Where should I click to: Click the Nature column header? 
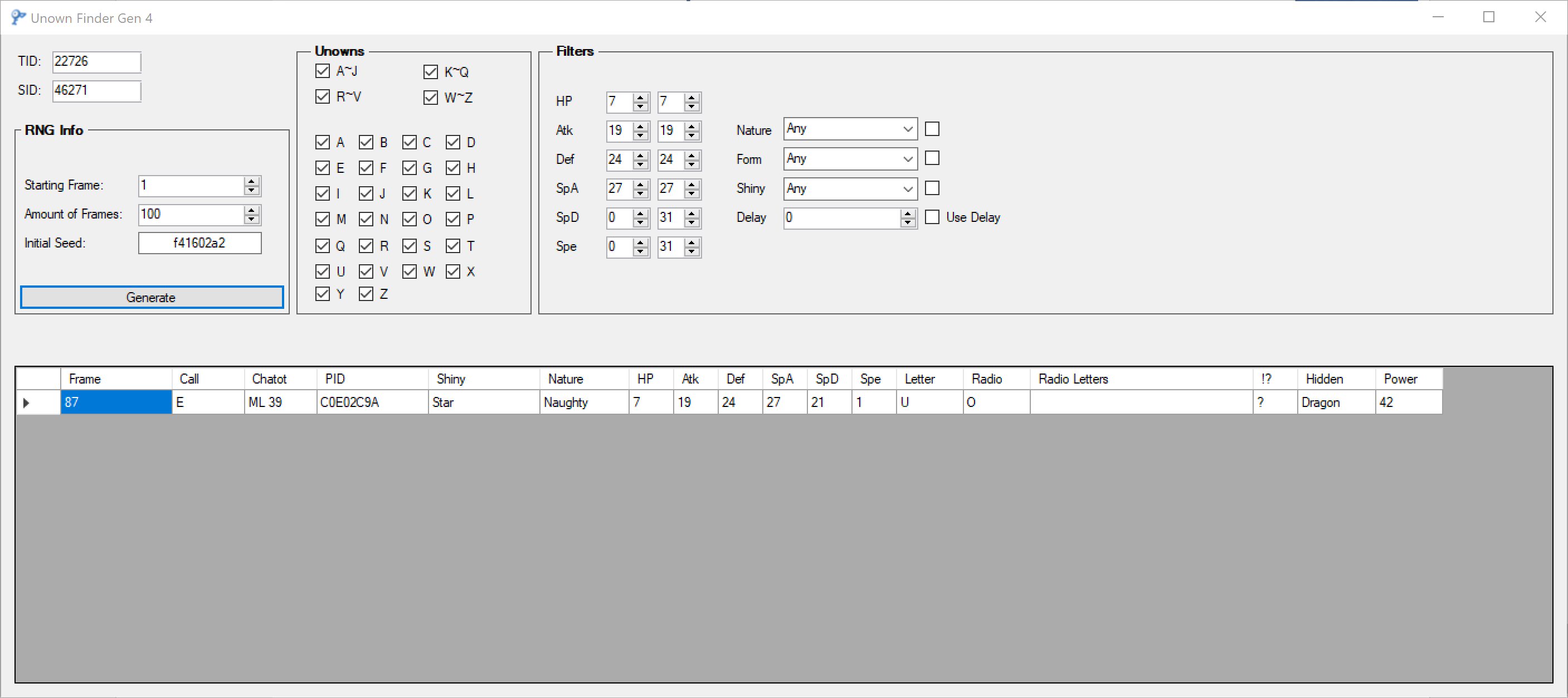(585, 379)
